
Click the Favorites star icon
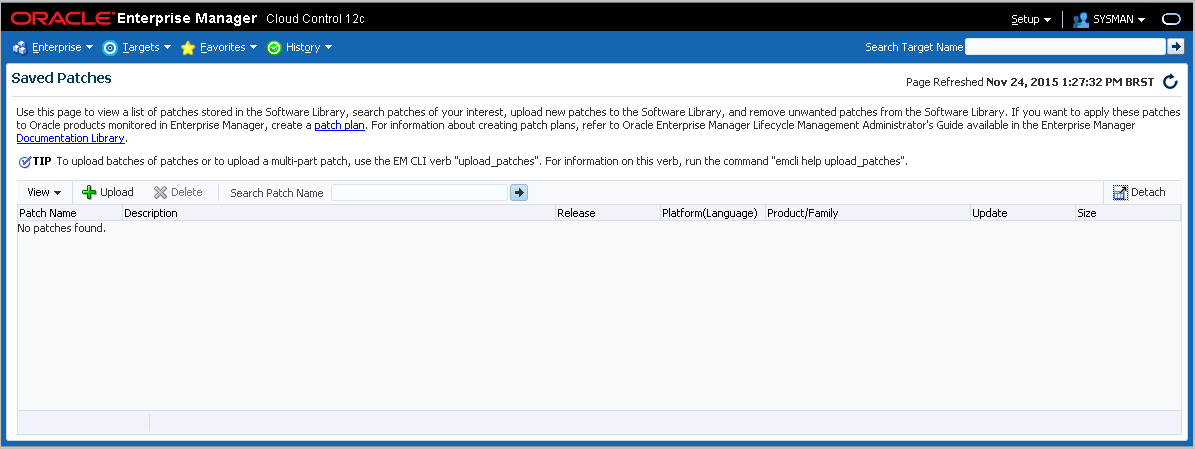(188, 48)
